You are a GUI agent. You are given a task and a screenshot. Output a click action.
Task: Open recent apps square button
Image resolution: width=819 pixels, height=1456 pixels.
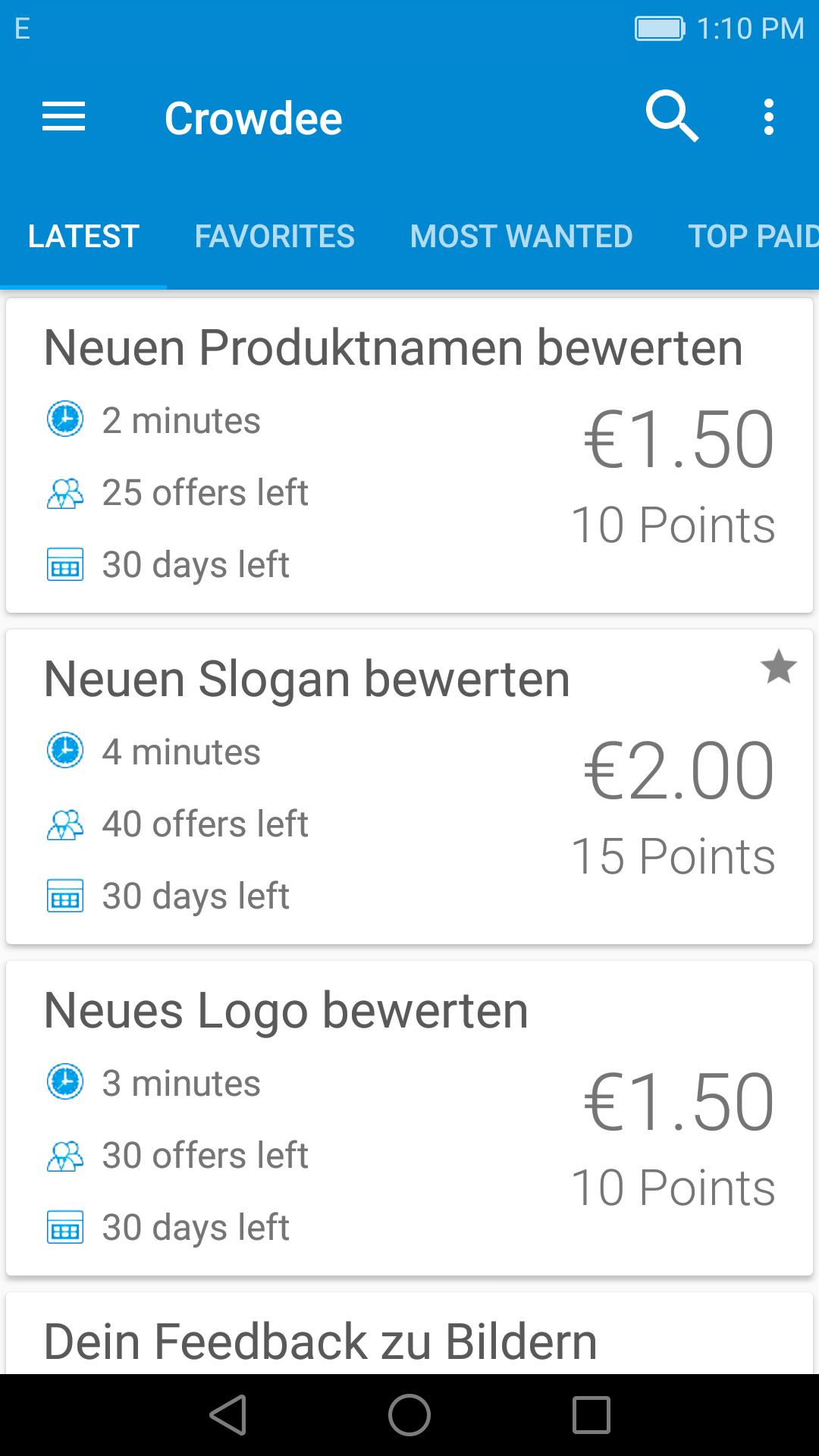tap(591, 1415)
